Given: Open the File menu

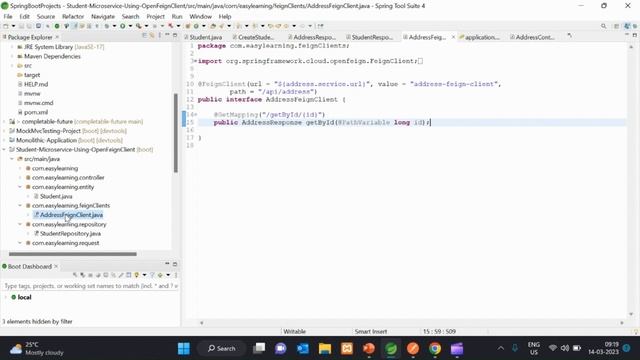Looking at the screenshot, I should pos(8,16).
